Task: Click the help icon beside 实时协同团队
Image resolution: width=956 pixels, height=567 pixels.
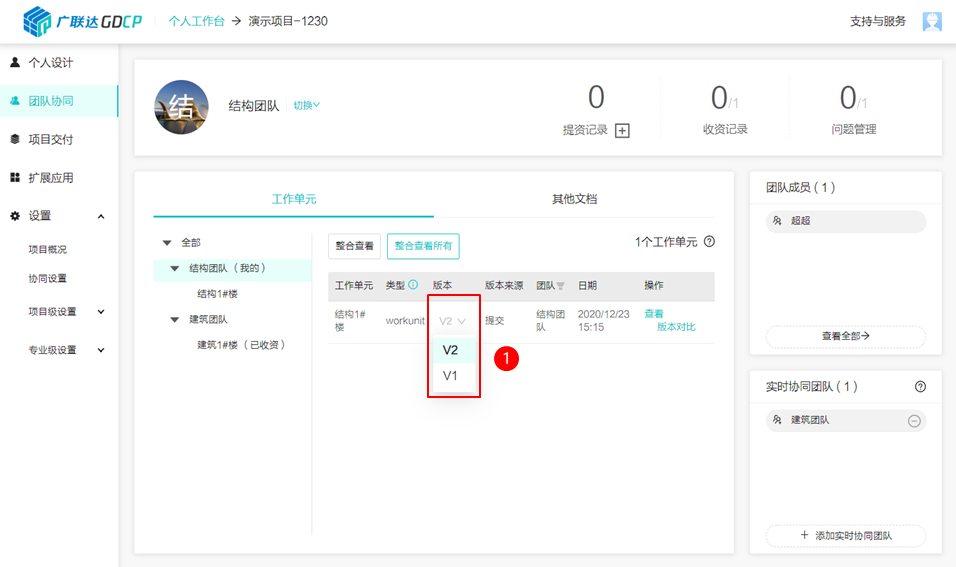Action: point(921,386)
